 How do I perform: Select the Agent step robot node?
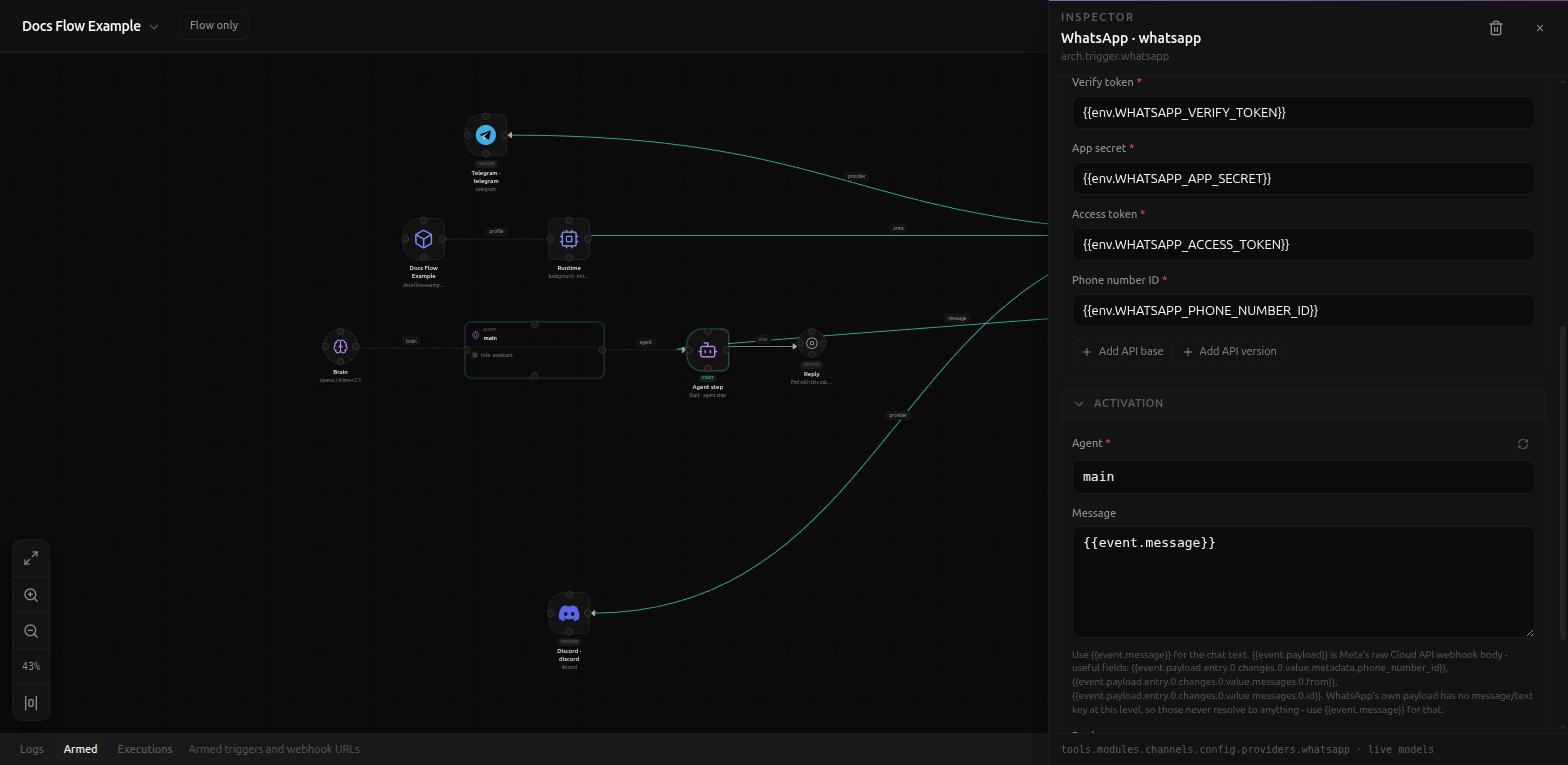(x=708, y=350)
